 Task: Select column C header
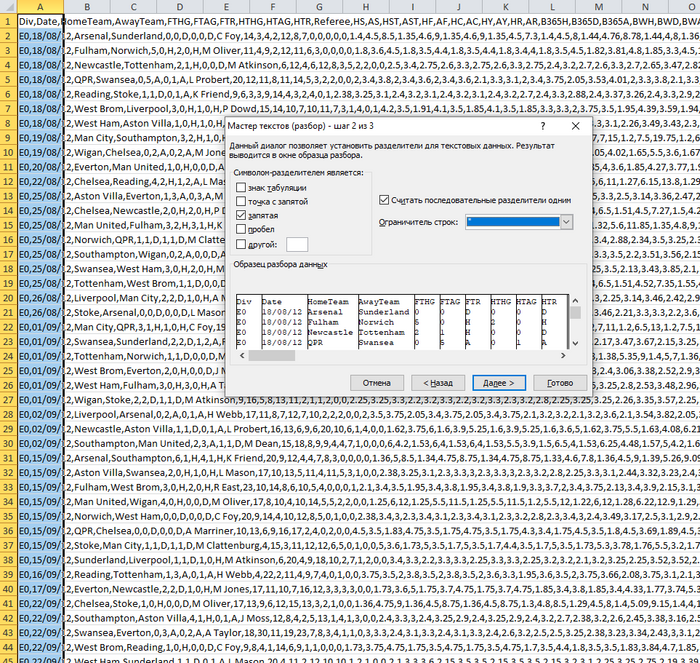pos(133,7)
